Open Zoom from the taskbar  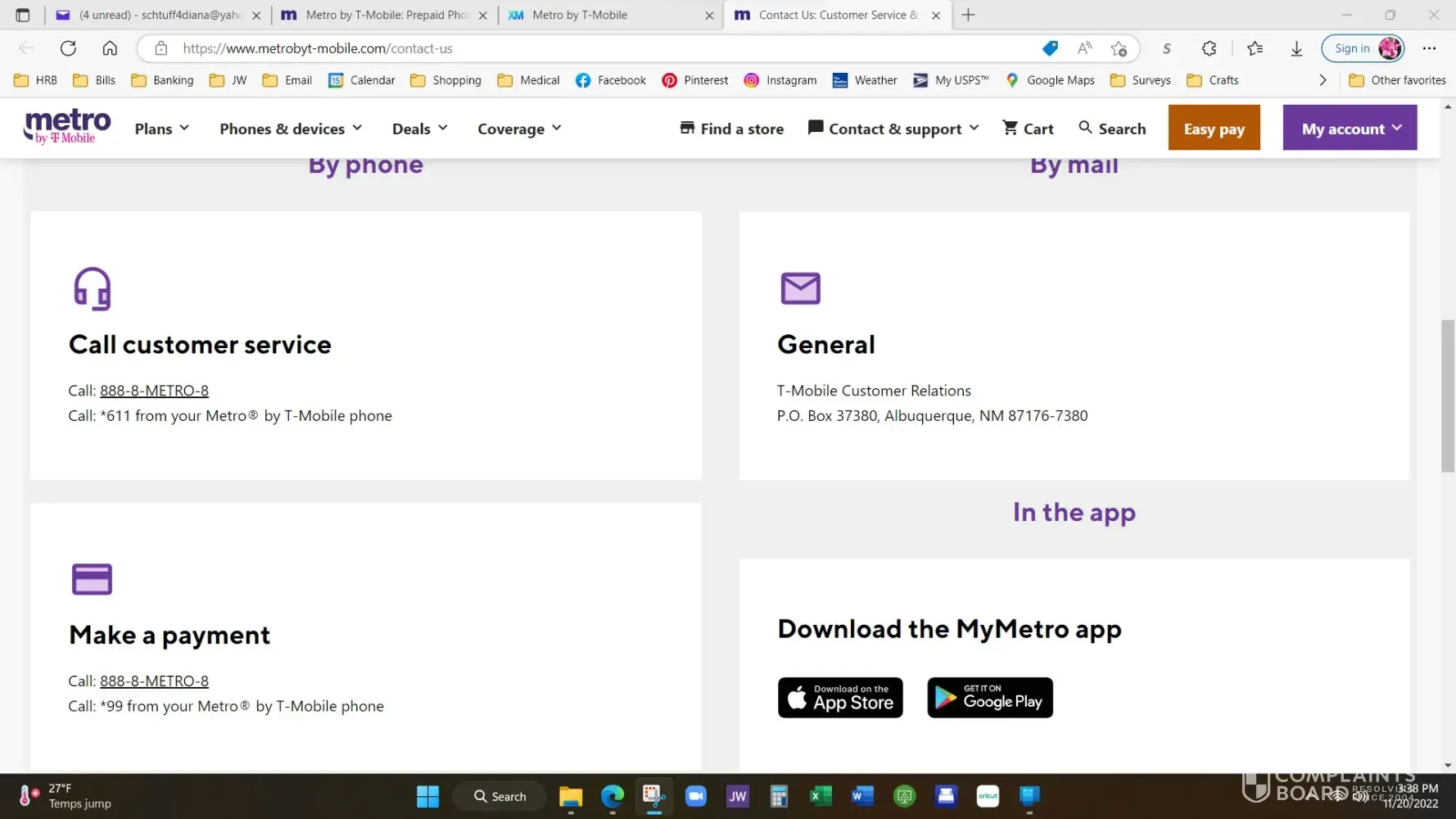point(695,796)
